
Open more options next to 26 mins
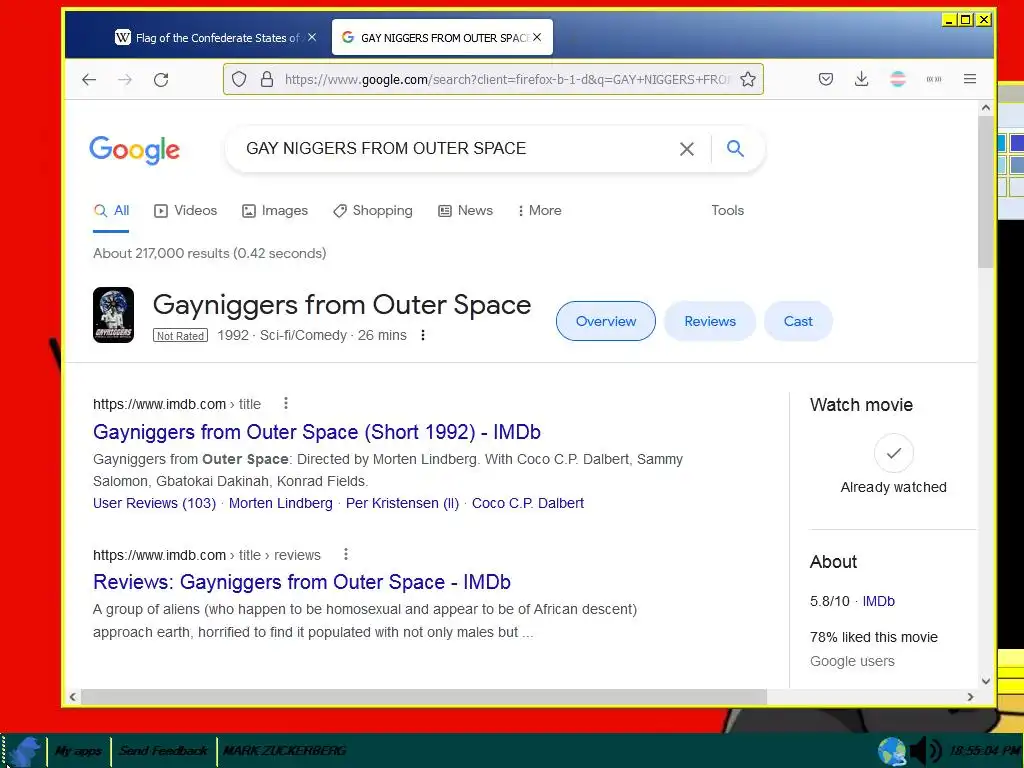tap(423, 335)
